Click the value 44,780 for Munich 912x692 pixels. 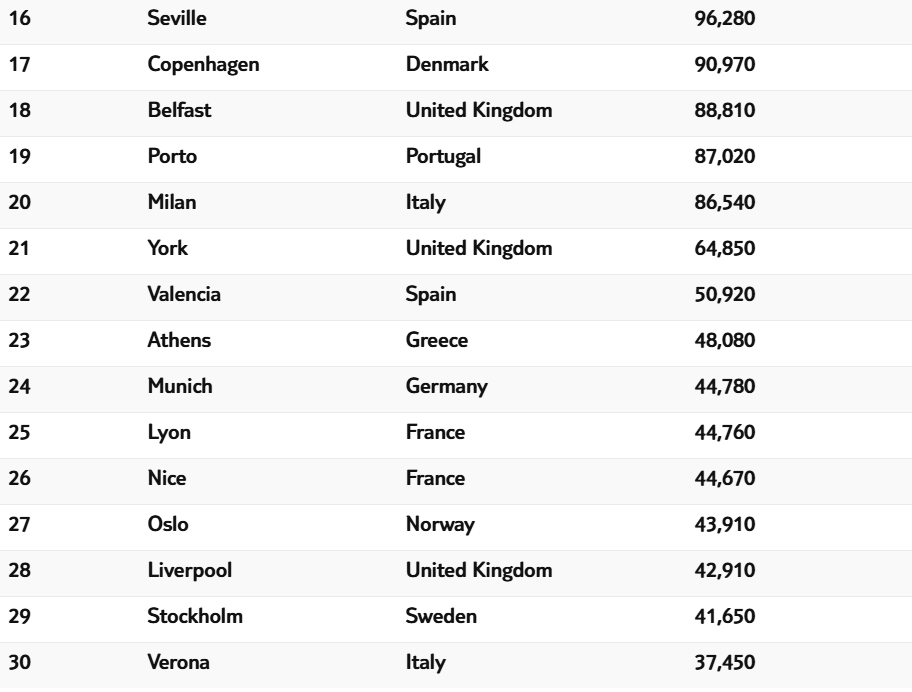[x=724, y=387]
